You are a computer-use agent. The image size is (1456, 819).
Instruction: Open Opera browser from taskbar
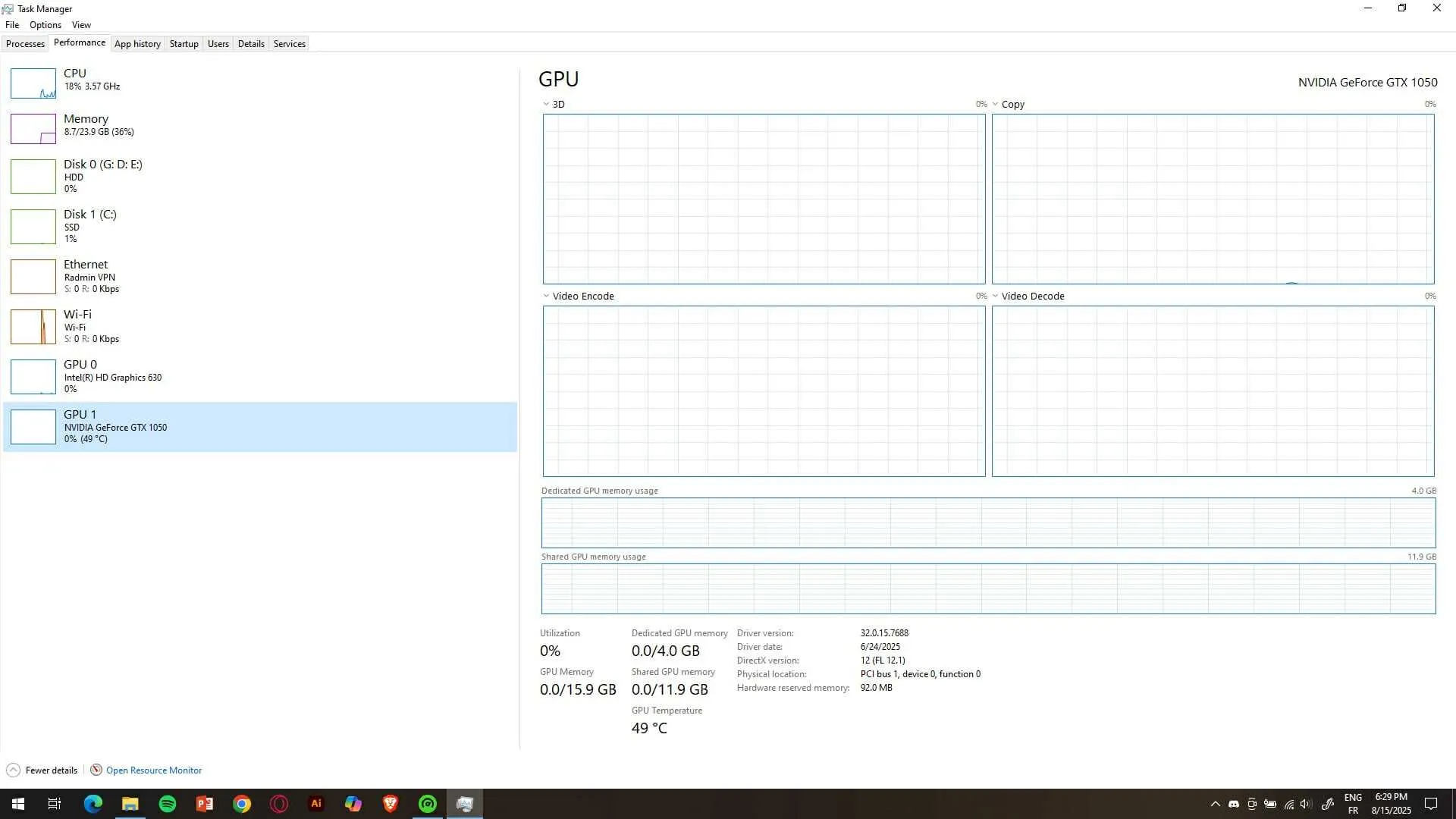(279, 804)
